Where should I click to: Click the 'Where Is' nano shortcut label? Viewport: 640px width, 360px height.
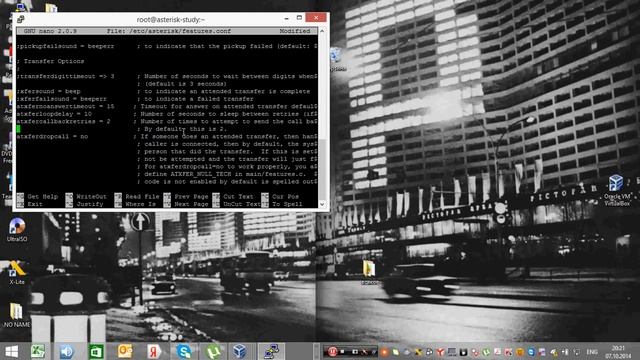click(140, 204)
